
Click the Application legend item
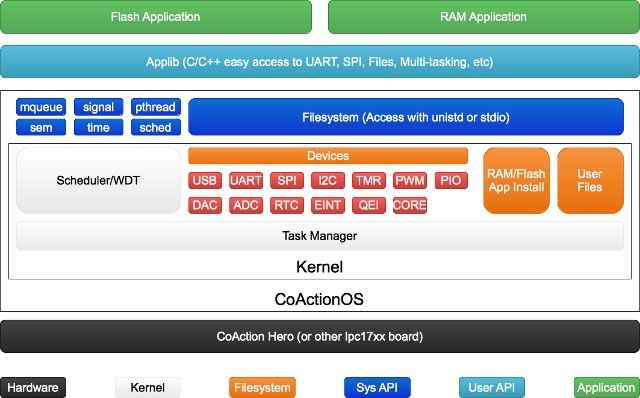point(607,387)
